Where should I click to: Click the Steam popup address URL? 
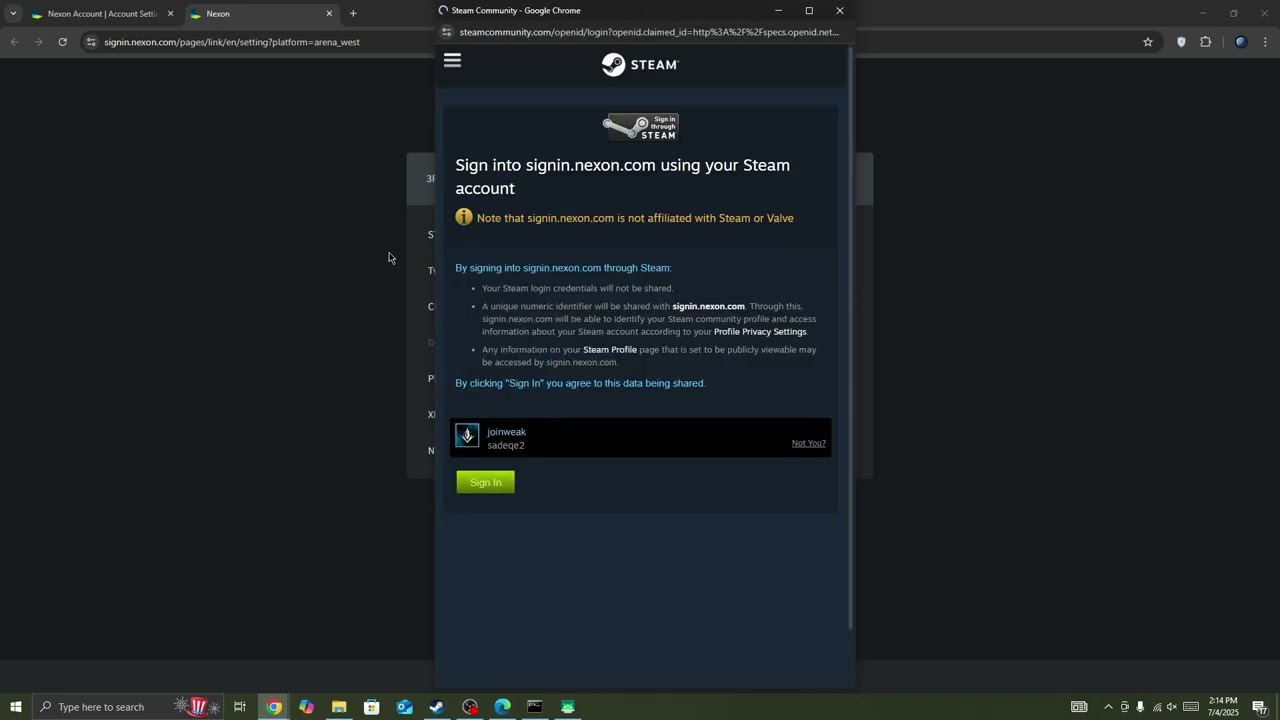(x=649, y=32)
